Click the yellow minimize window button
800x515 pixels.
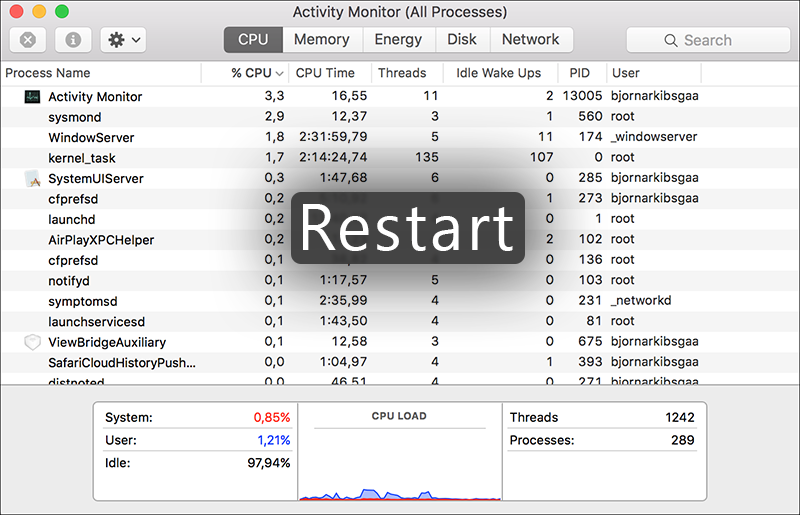(39, 11)
